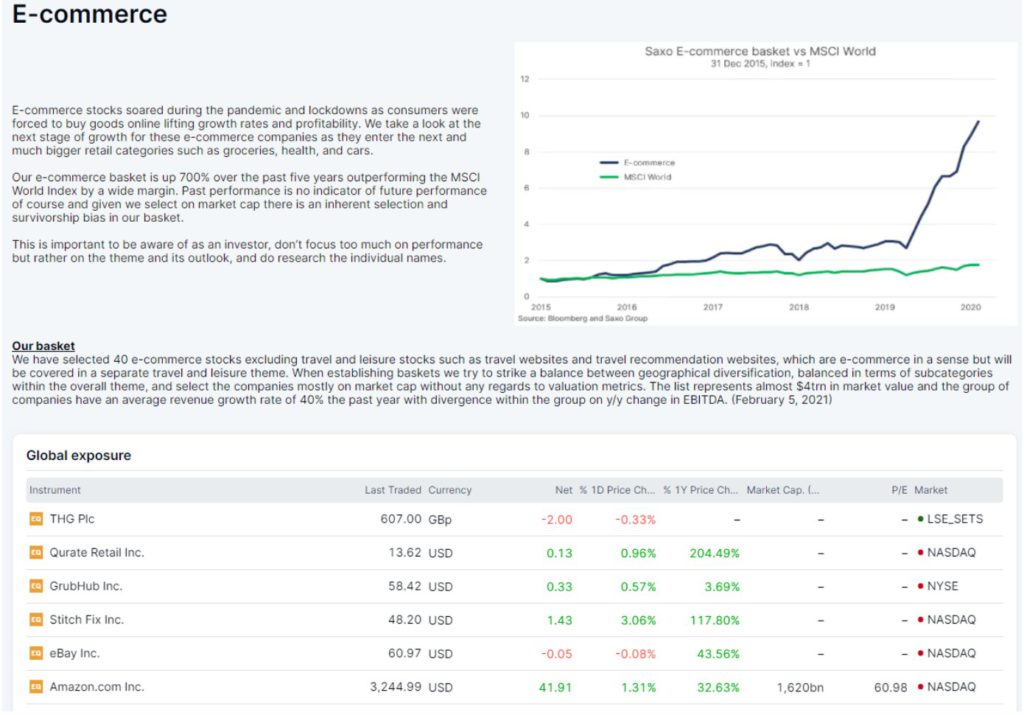Sort by the Market Cap column header
The height and width of the screenshot is (715, 1024).
(x=783, y=490)
